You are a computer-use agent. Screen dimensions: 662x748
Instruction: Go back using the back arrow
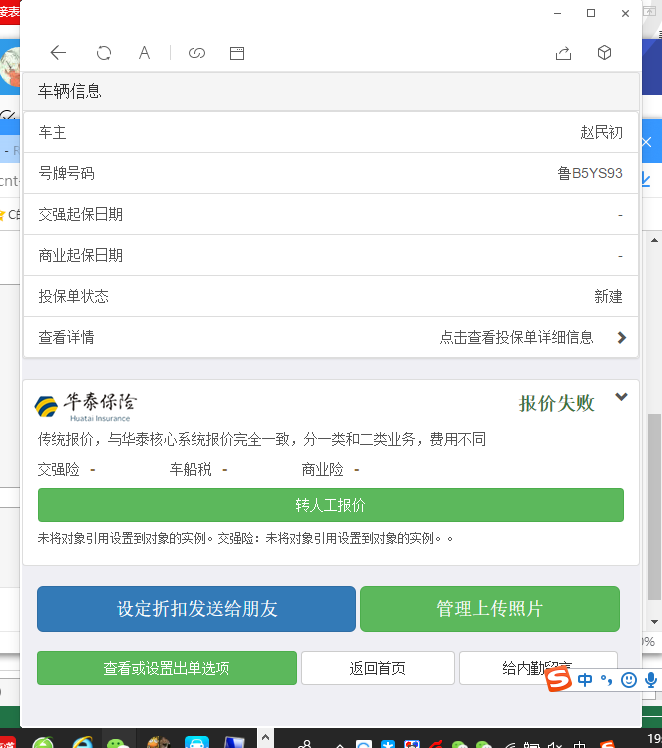click(58, 52)
